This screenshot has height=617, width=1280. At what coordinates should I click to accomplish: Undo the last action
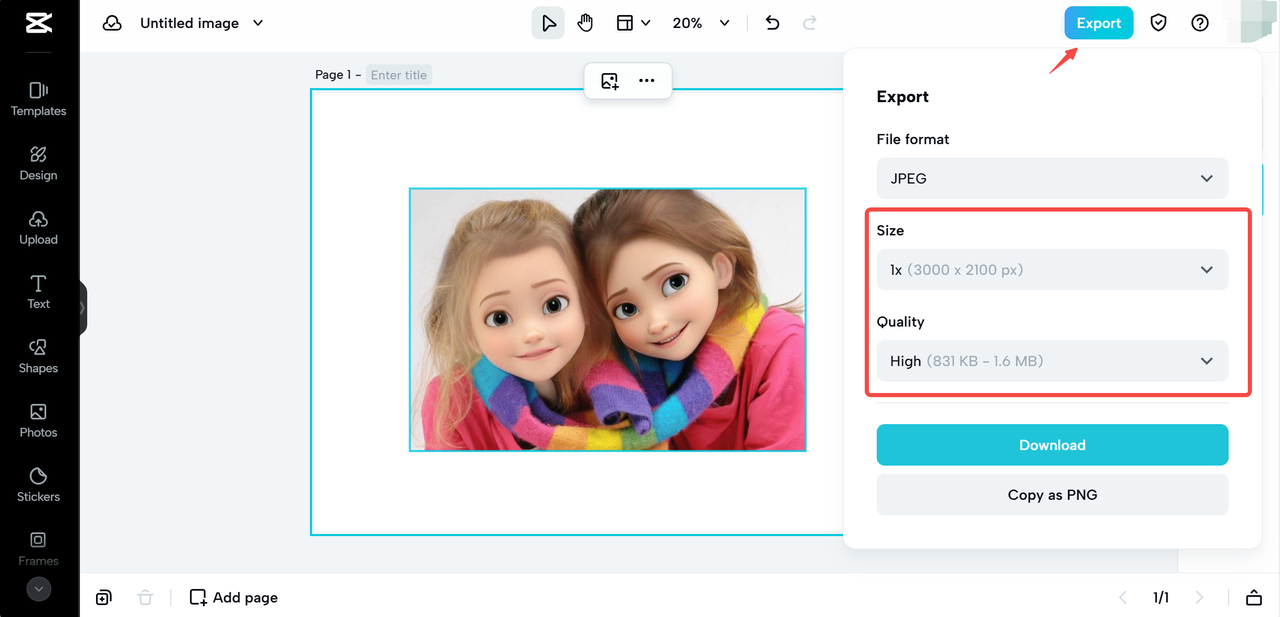tap(772, 23)
